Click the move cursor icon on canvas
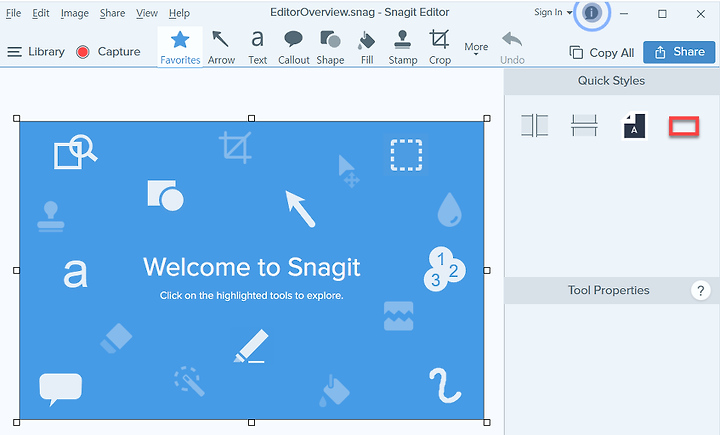This screenshot has width=720, height=435. (349, 172)
